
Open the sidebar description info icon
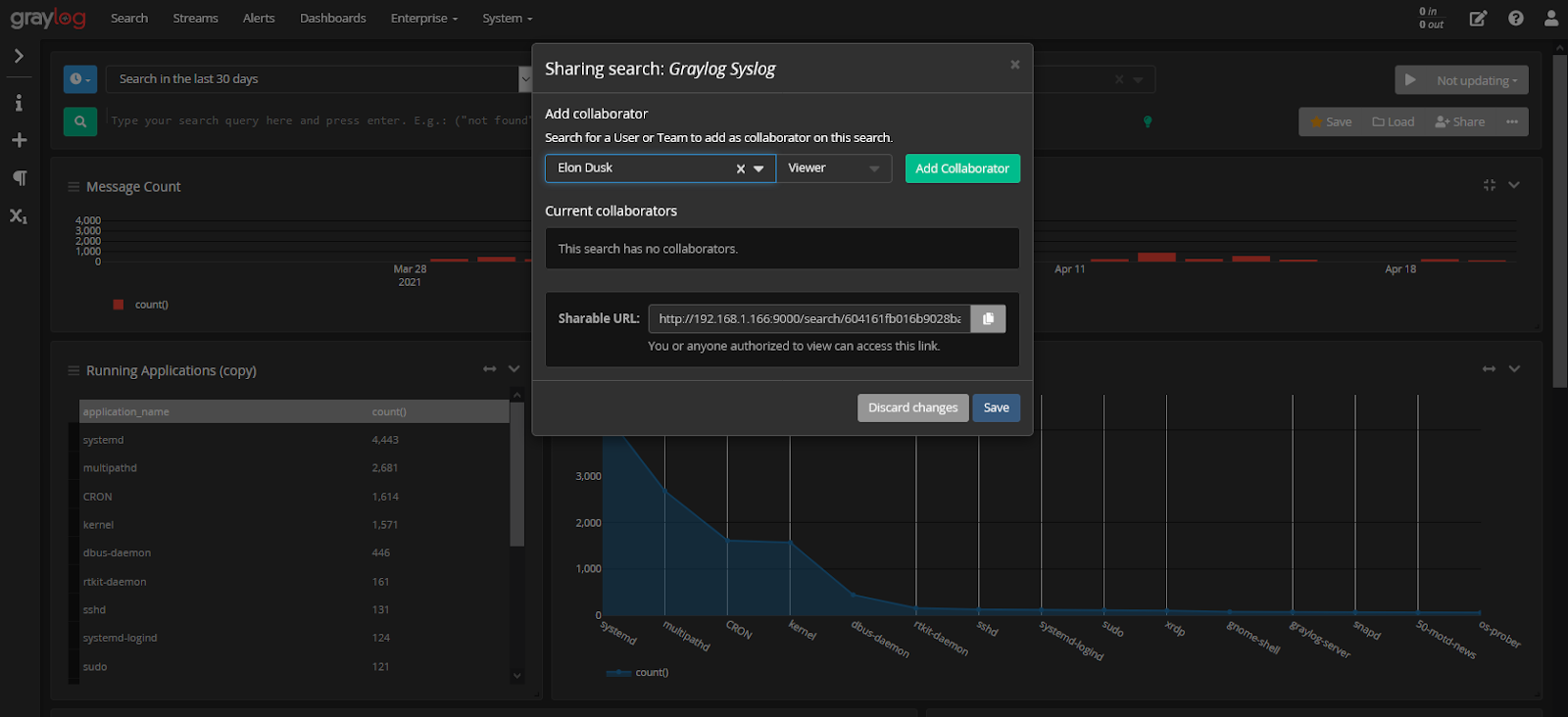pos(19,102)
